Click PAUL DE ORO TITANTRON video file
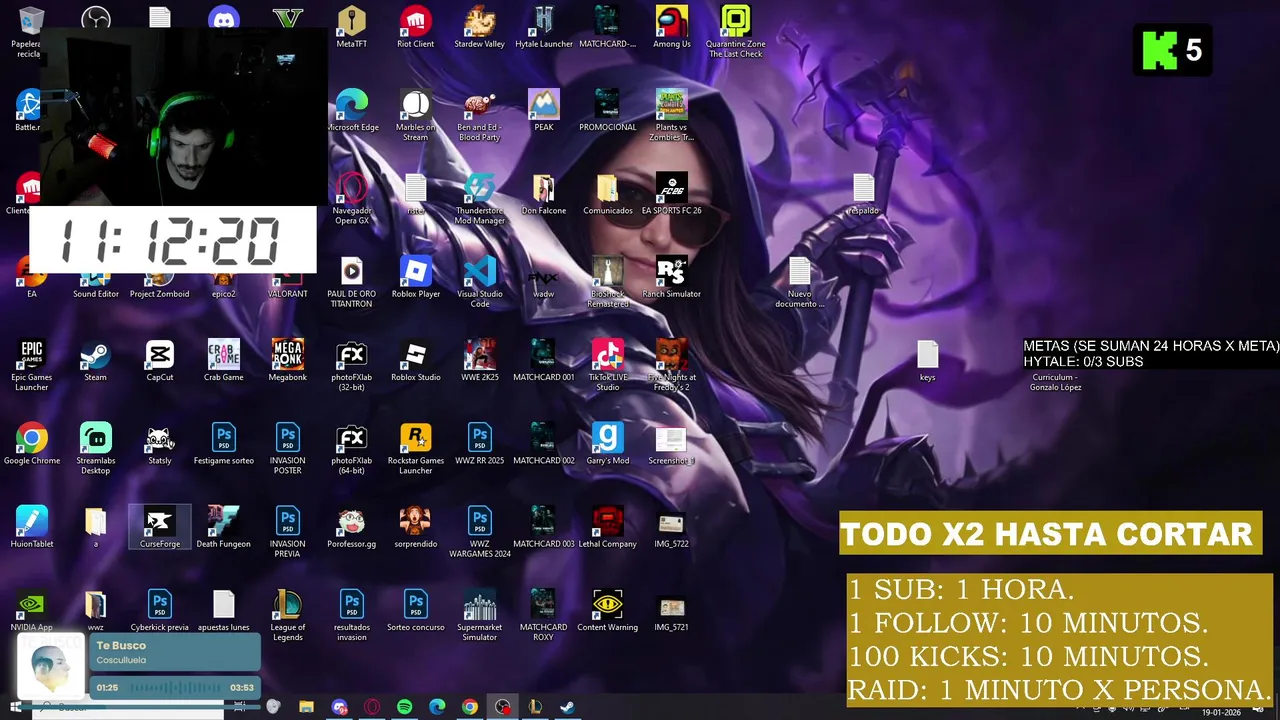The height and width of the screenshot is (720, 1280). [351, 282]
